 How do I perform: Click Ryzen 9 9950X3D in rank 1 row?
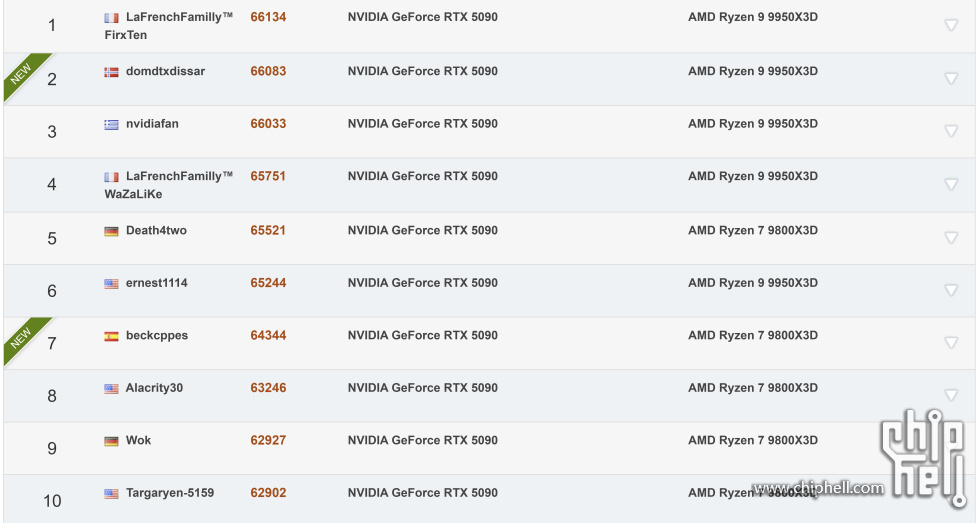click(753, 17)
